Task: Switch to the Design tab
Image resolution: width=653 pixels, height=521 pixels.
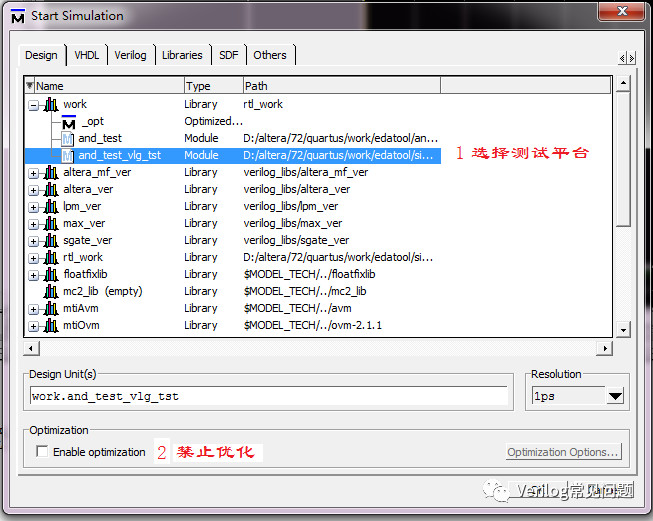Action: point(41,55)
